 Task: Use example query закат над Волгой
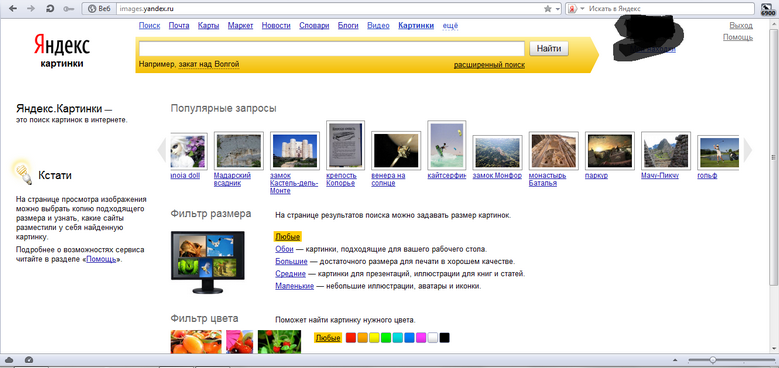[209, 64]
